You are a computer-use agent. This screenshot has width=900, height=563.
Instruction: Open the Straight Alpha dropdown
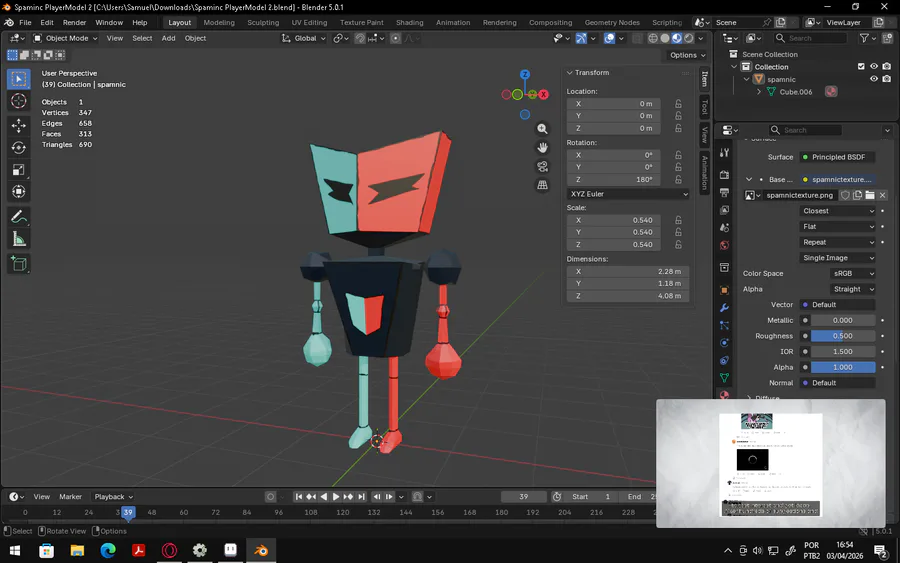click(x=852, y=289)
